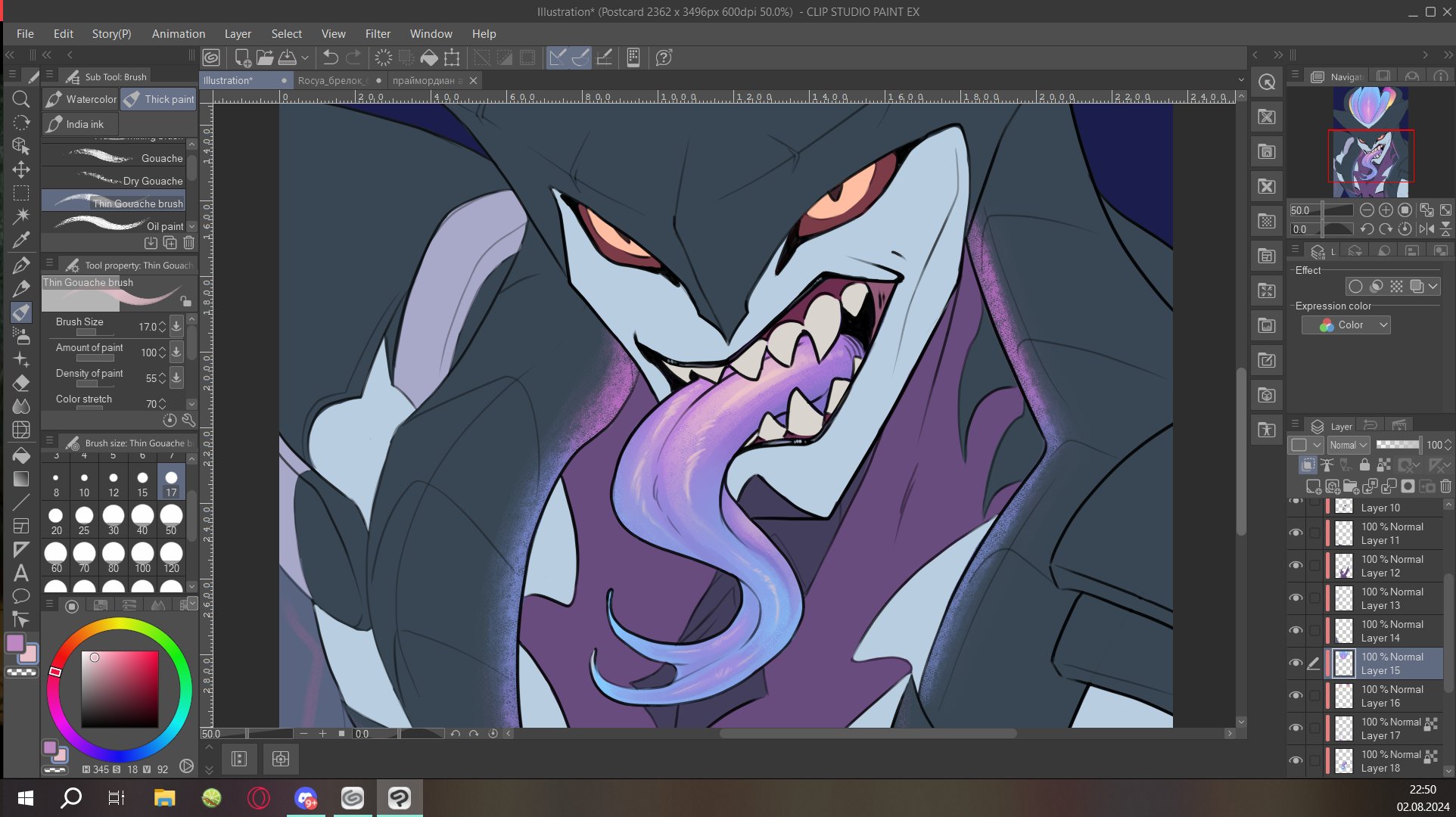Select the Fill bucket tool
Image resolution: width=1456 pixels, height=817 pixels.
pos(21,455)
